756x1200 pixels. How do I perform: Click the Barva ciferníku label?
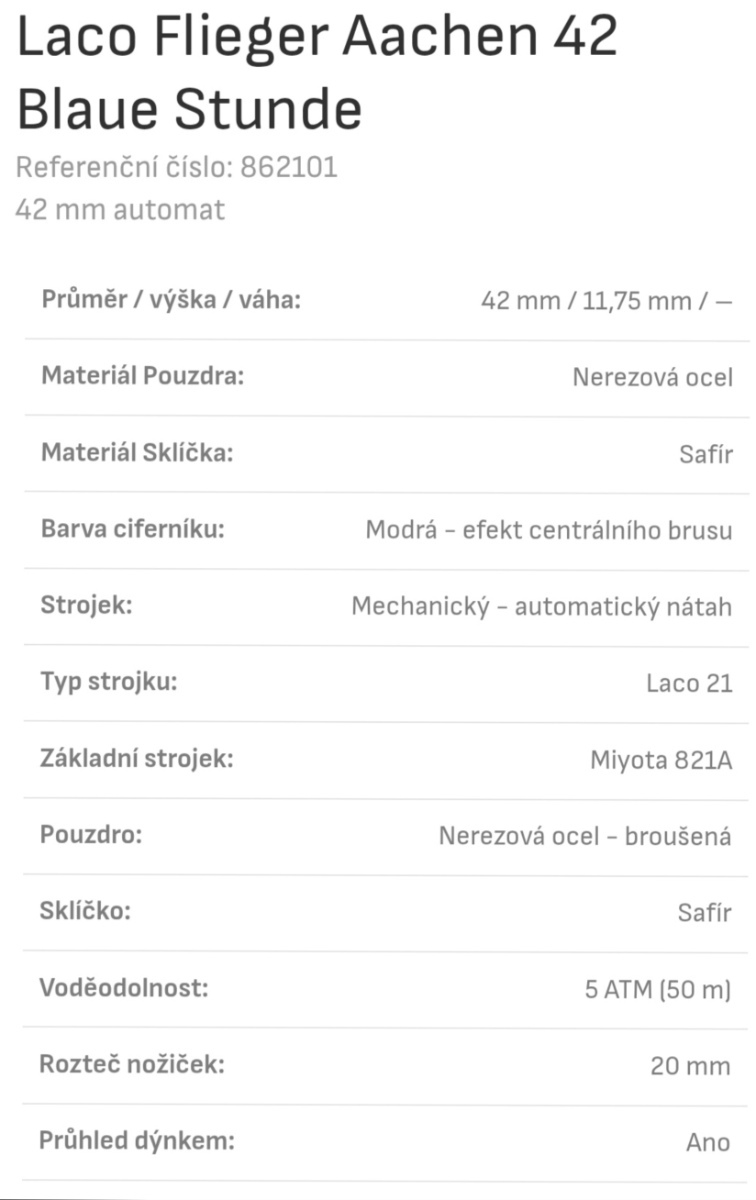(x=132, y=529)
